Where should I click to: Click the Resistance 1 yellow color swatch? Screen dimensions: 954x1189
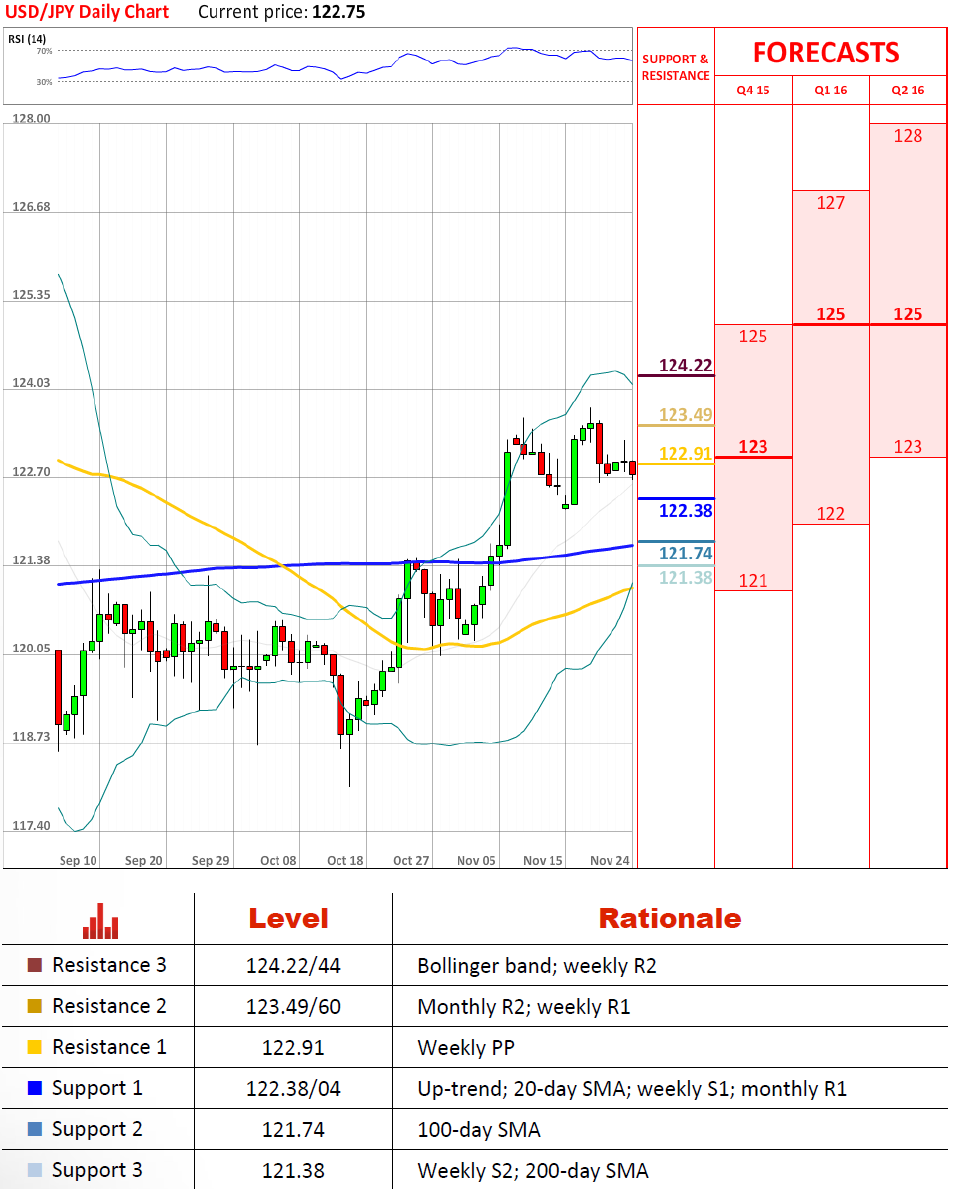pyautogui.click(x=34, y=1047)
